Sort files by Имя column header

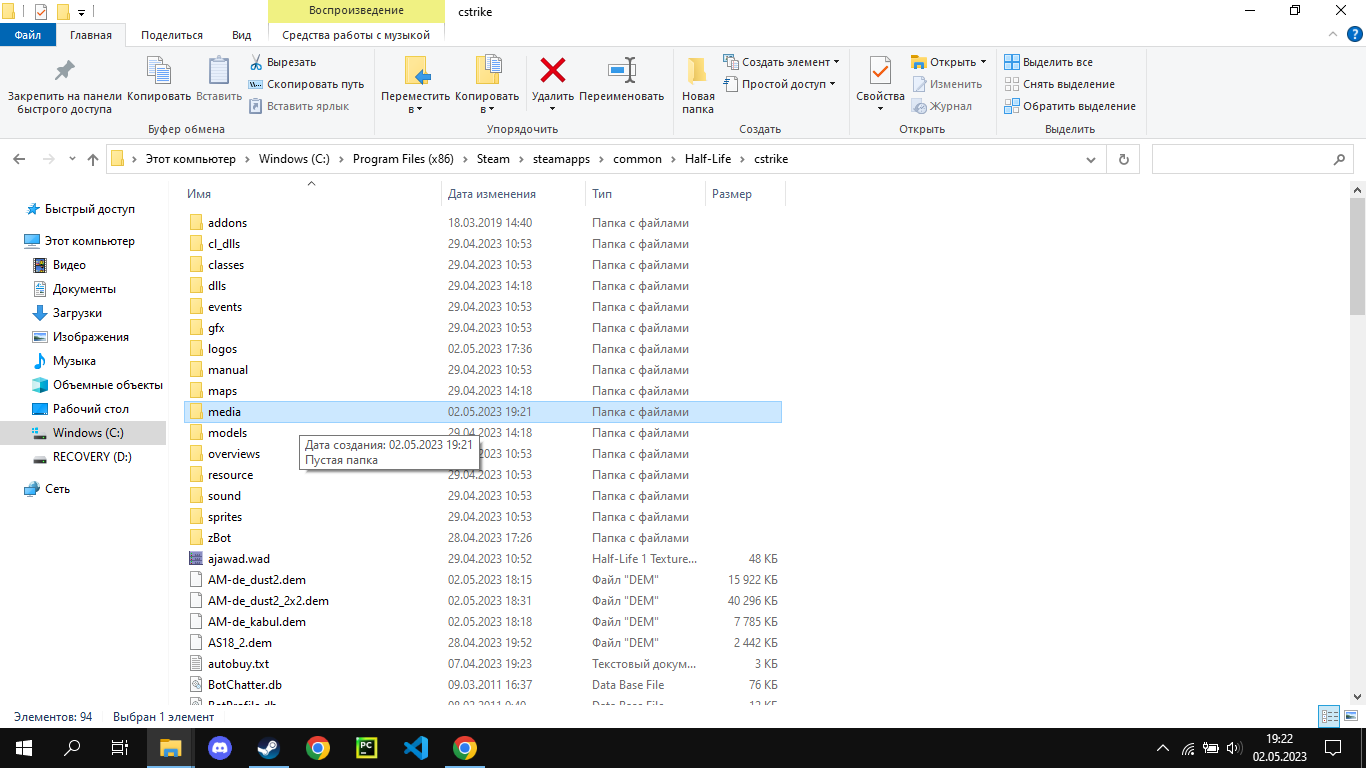coord(311,194)
